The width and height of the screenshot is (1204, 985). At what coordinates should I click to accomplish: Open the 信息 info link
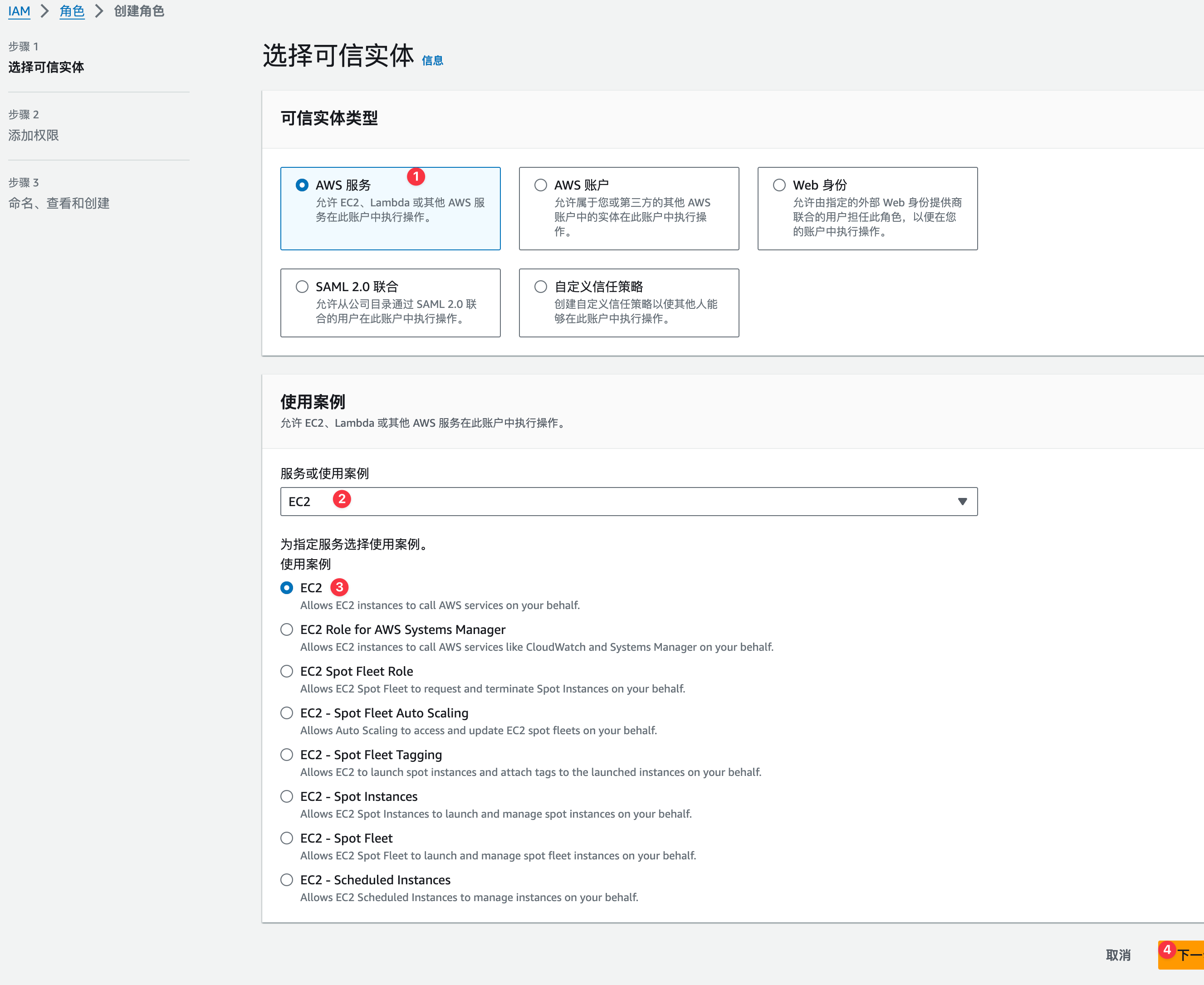point(432,61)
